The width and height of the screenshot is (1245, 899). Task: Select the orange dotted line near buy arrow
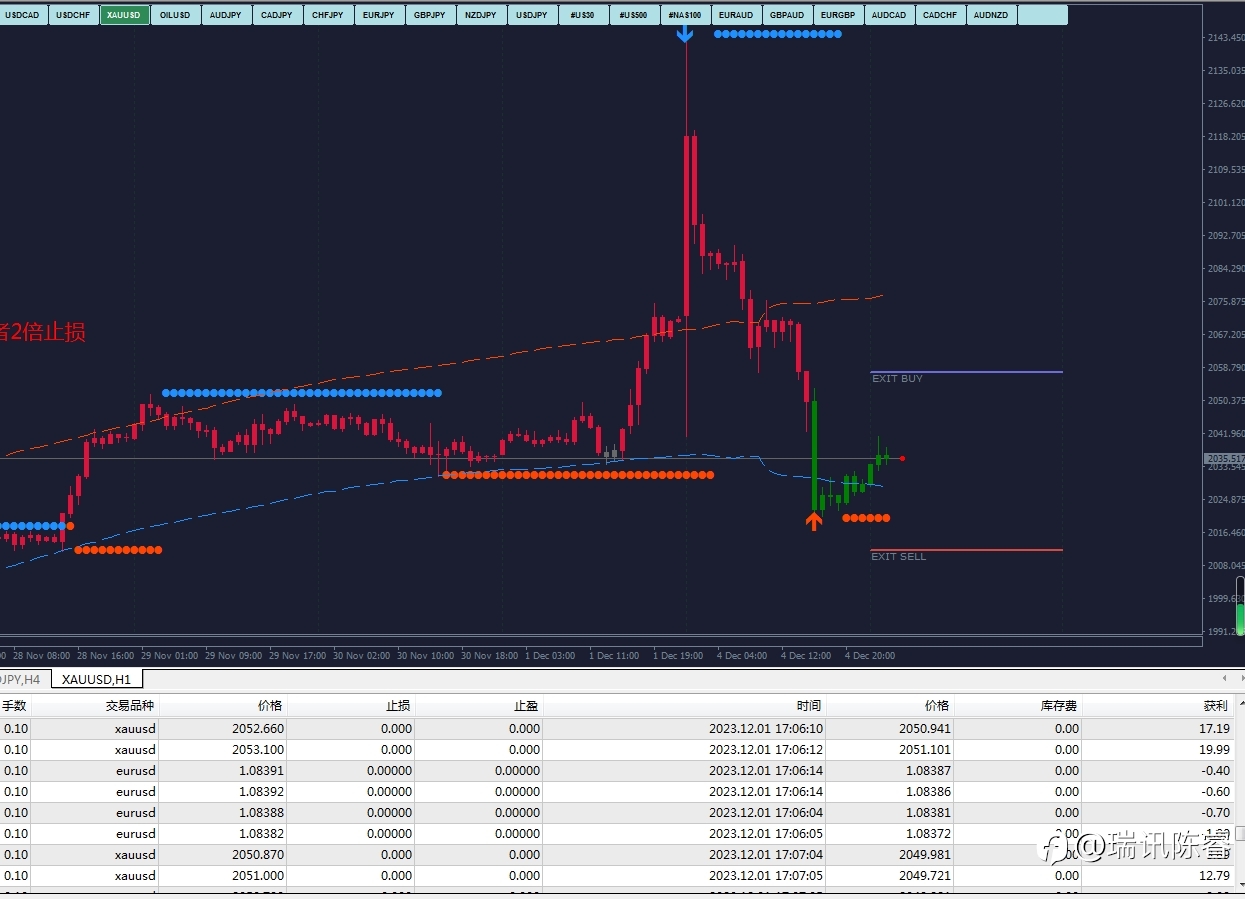click(x=866, y=518)
